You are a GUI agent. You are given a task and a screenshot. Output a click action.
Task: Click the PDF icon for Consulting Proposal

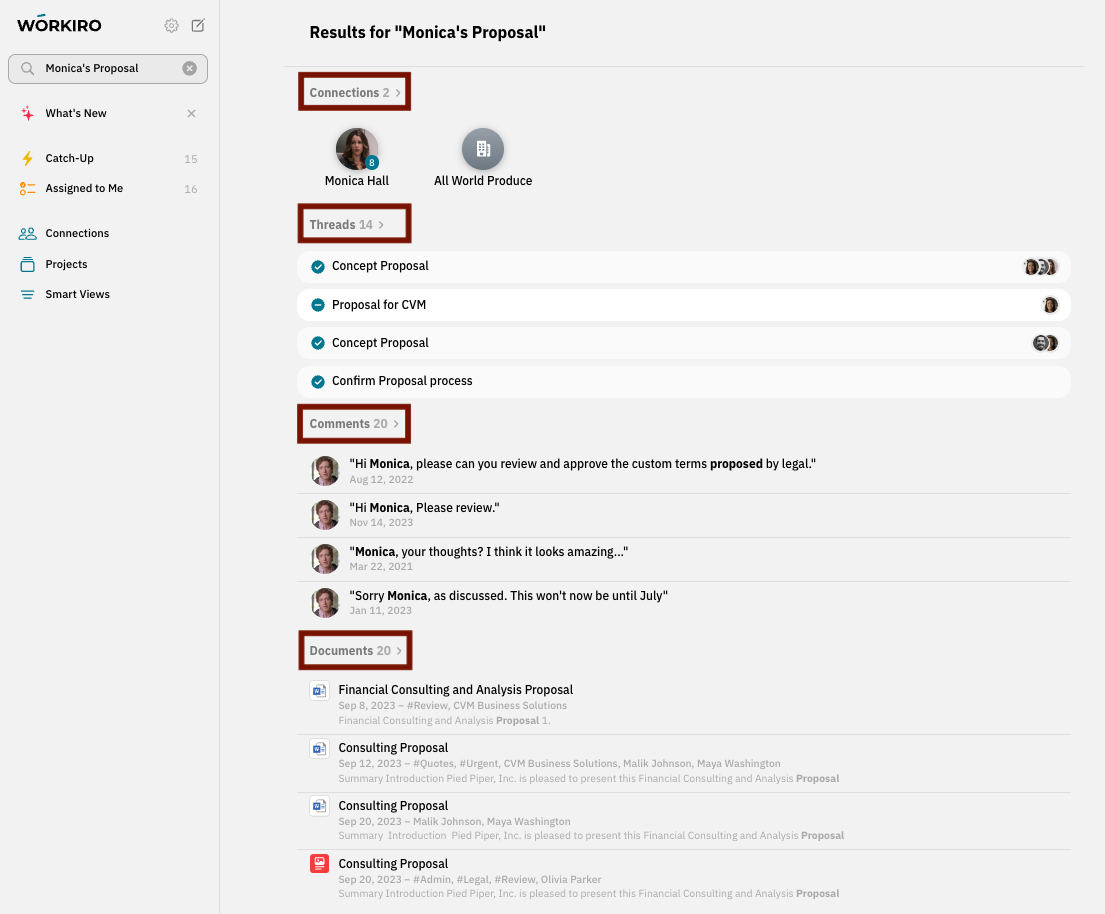(x=319, y=864)
